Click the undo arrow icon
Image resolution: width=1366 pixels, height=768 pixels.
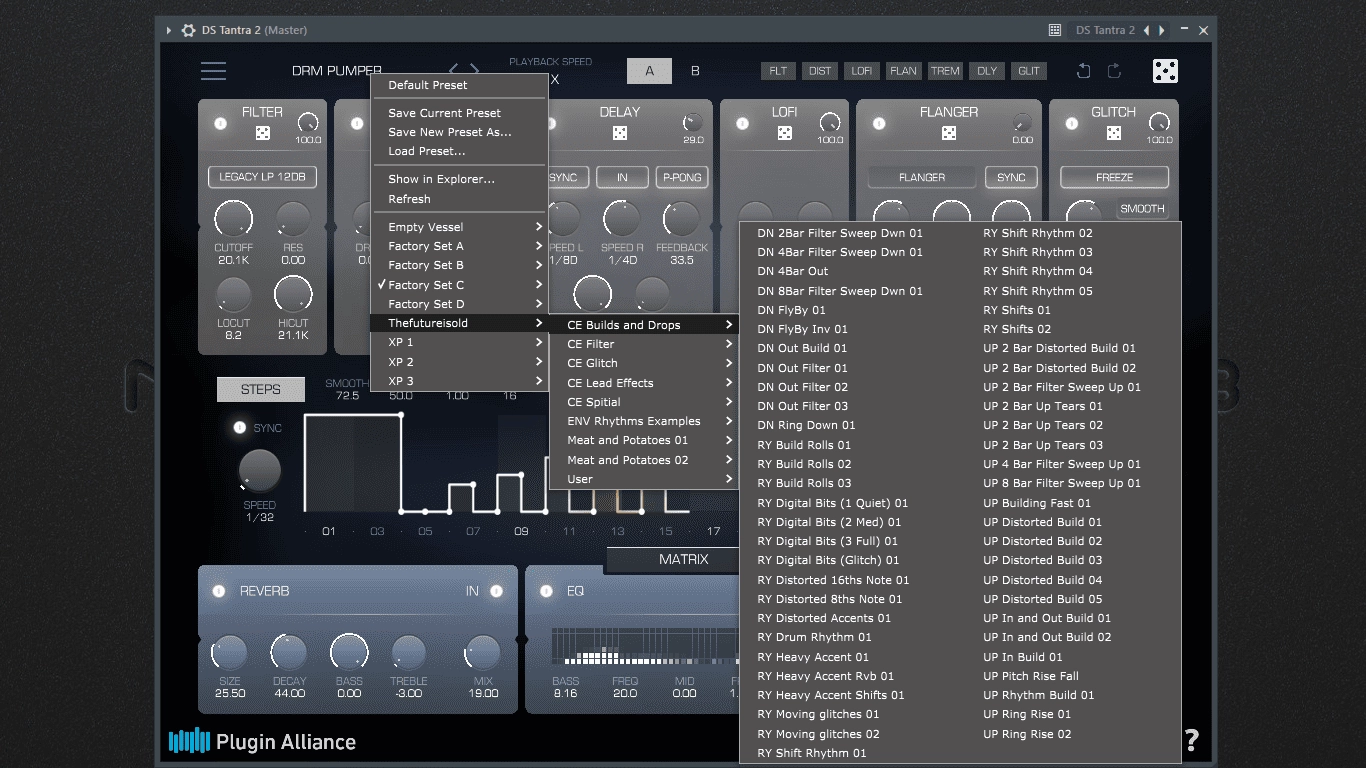(1083, 71)
